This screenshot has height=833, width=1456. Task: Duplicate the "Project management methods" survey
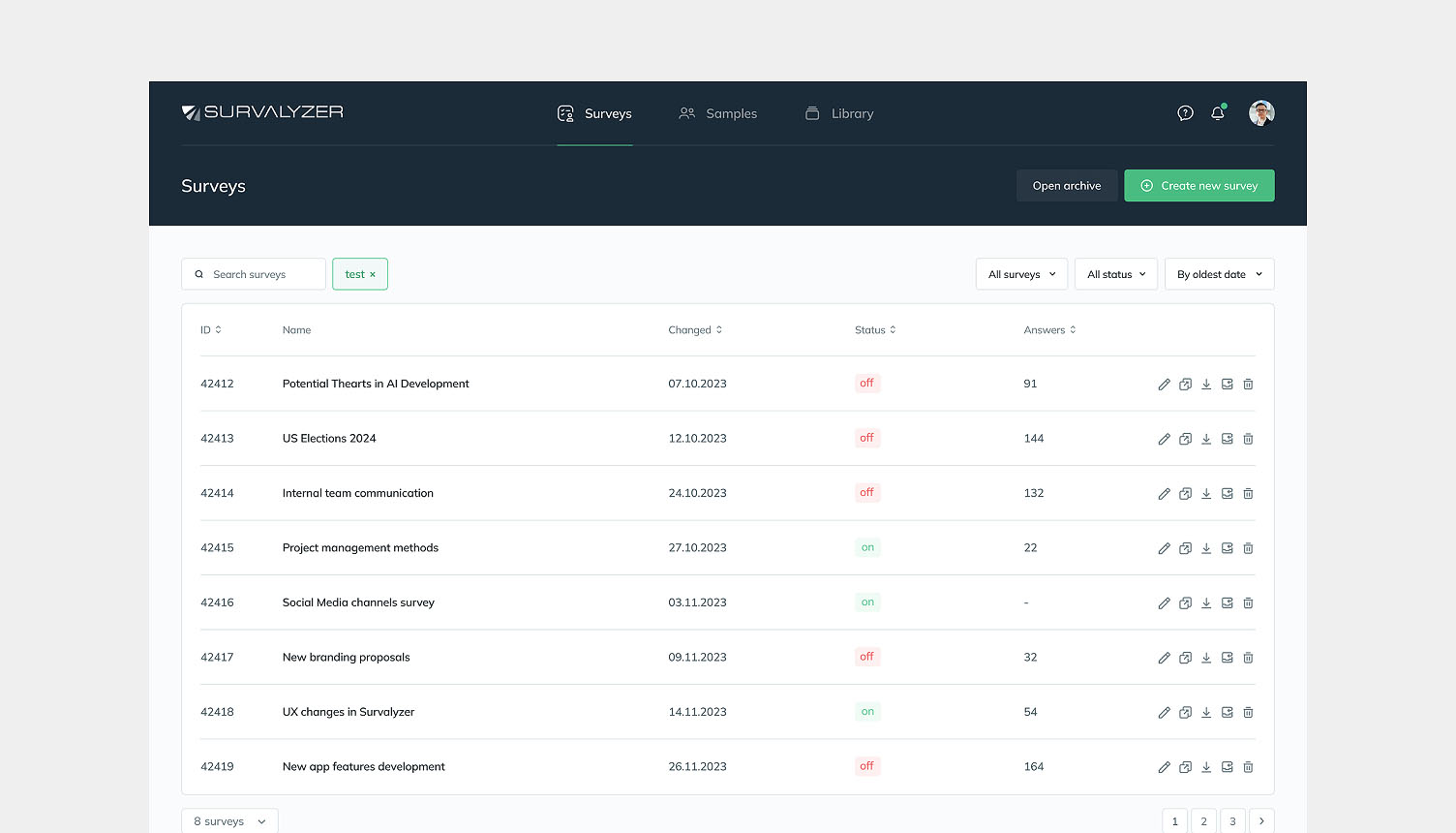1185,547
